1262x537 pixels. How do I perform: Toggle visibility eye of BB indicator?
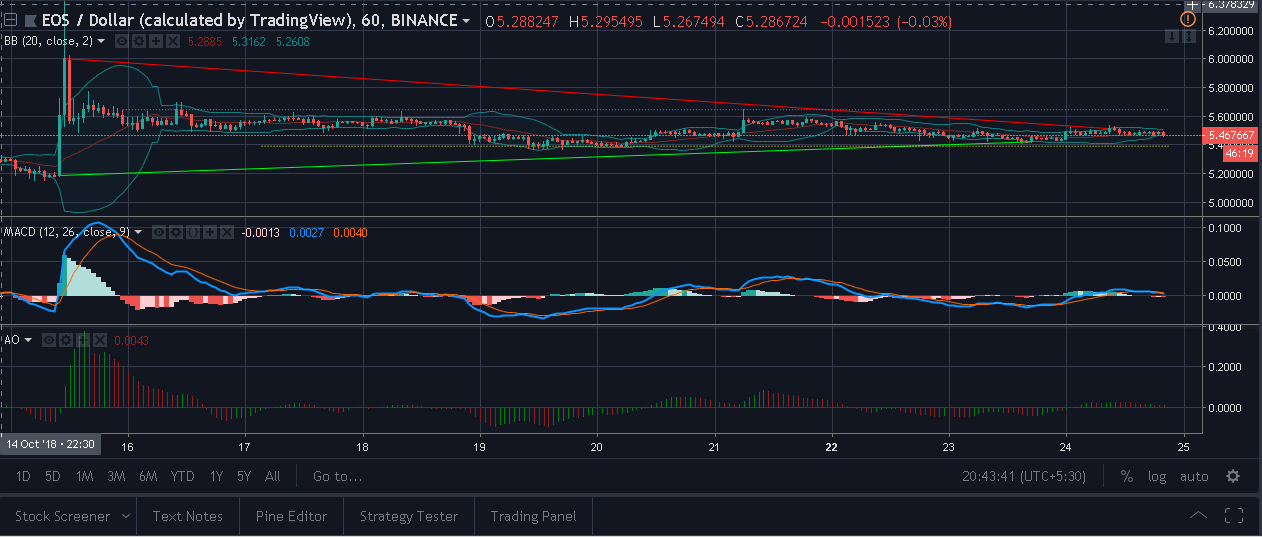[x=122, y=41]
